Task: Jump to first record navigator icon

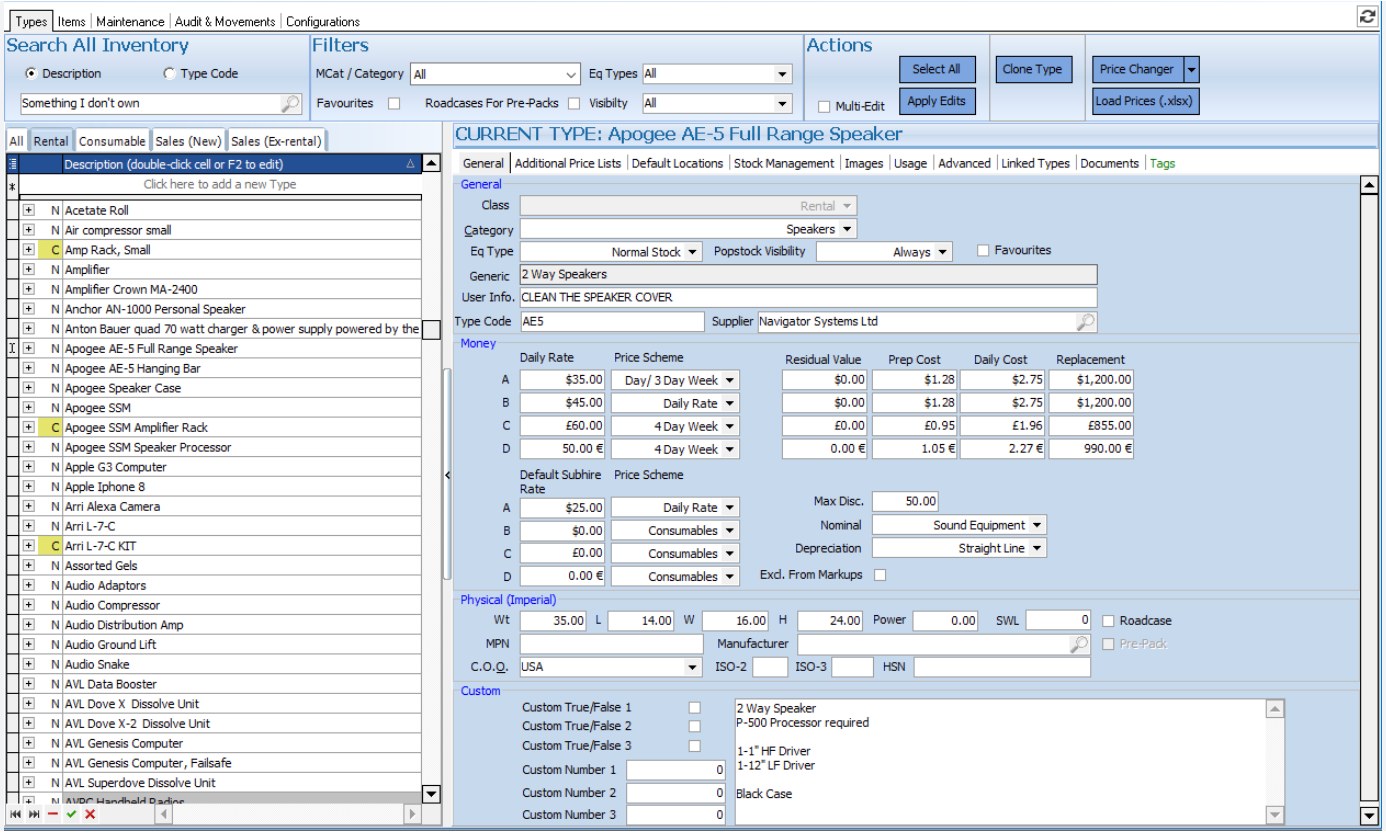Action: pyautogui.click(x=15, y=815)
